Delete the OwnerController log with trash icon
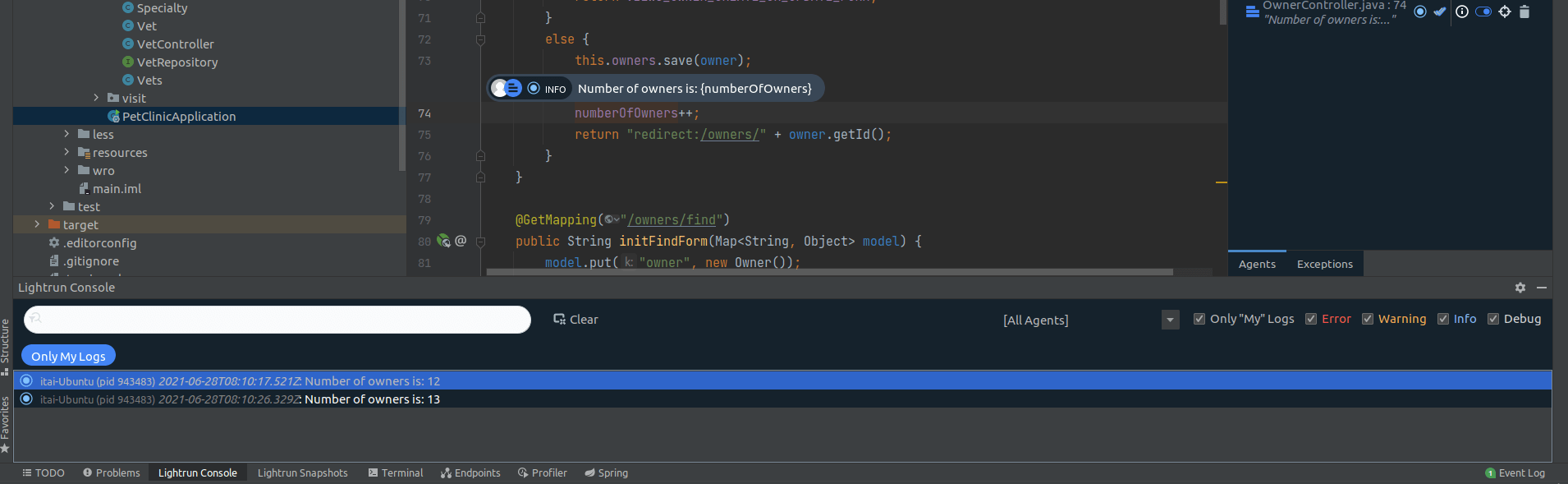 tap(1524, 12)
